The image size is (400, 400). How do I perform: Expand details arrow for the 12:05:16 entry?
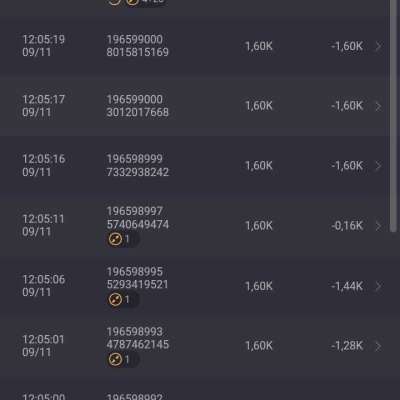tap(378, 166)
